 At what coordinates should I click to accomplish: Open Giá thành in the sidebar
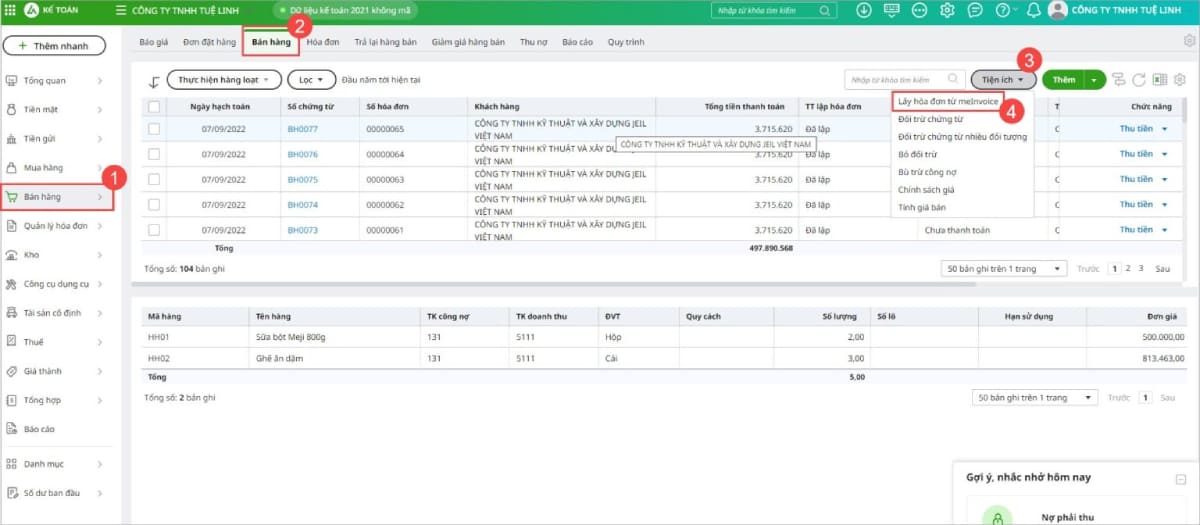coord(55,371)
